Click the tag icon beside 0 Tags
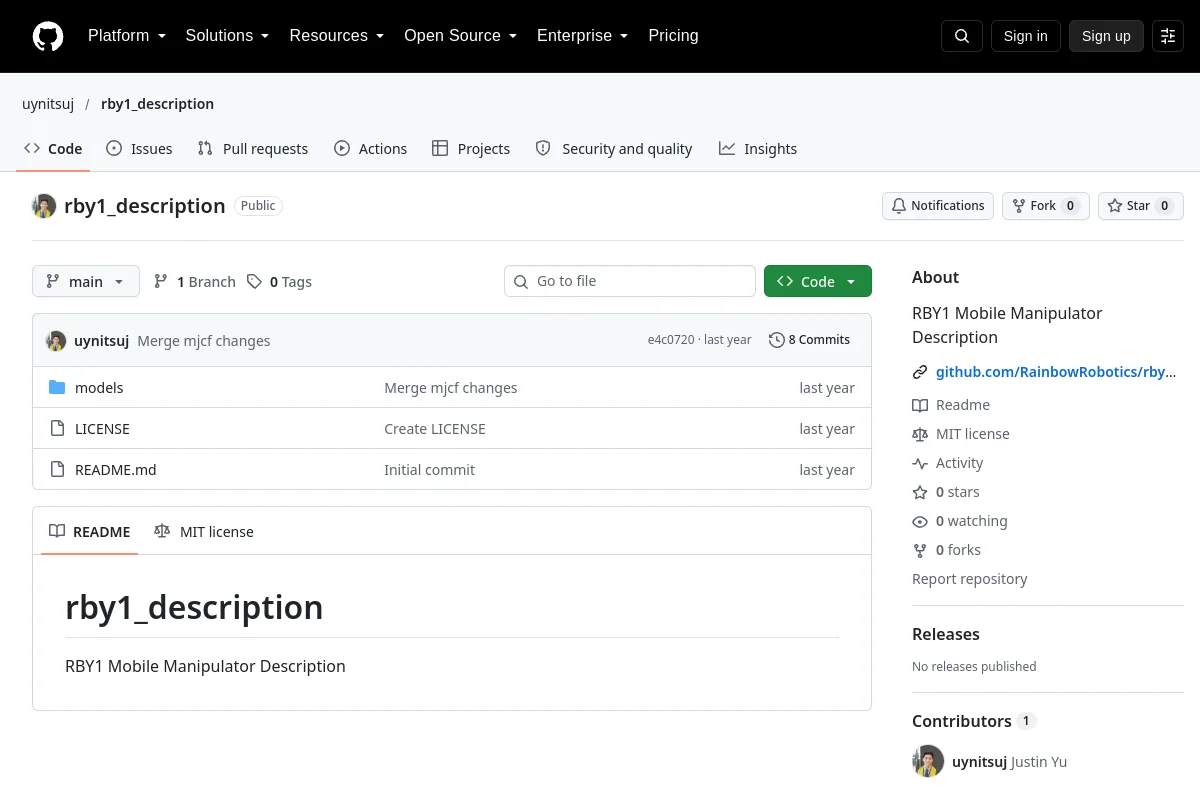The width and height of the screenshot is (1200, 800). click(x=254, y=282)
